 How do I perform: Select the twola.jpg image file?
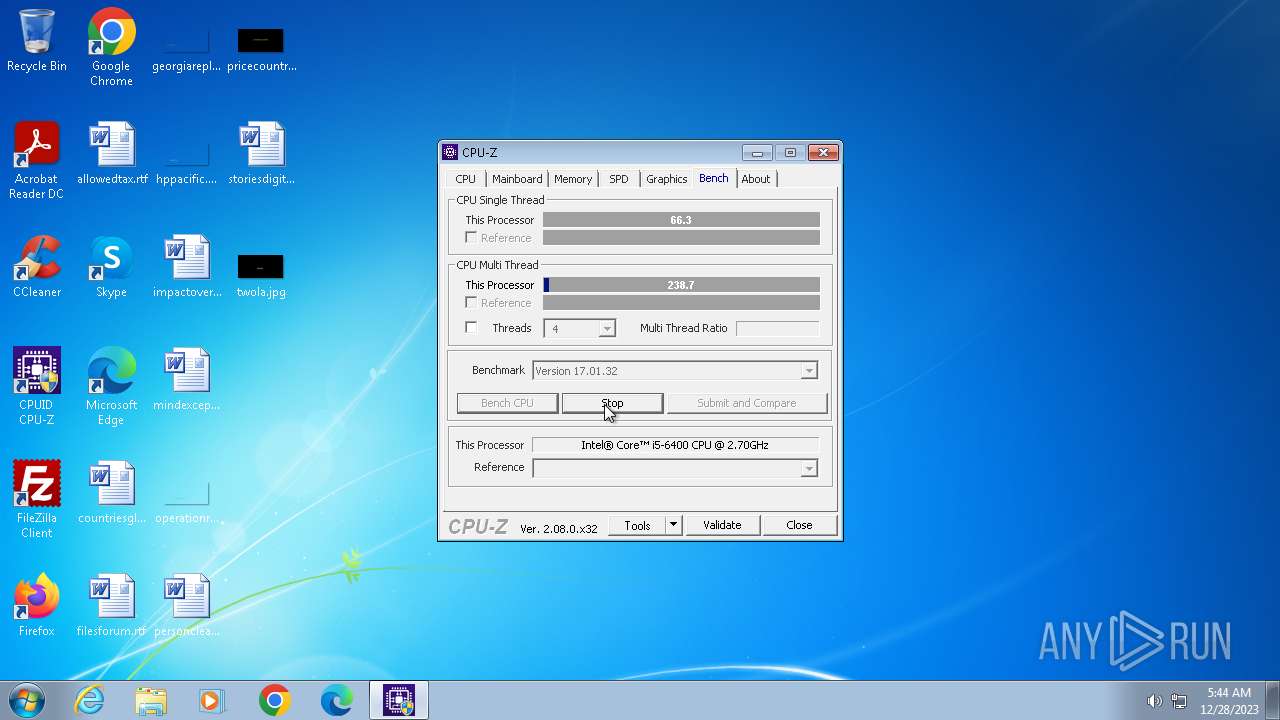261,273
